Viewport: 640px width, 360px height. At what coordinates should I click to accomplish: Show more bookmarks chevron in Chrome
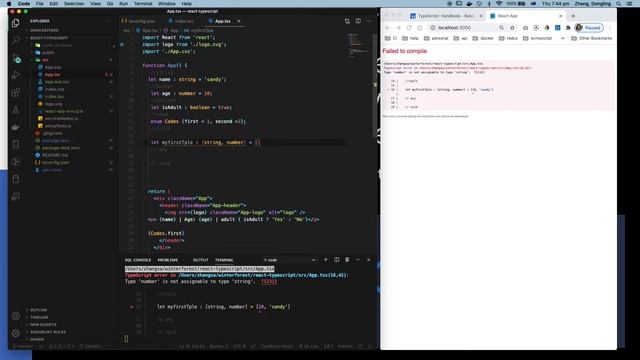pos(563,38)
